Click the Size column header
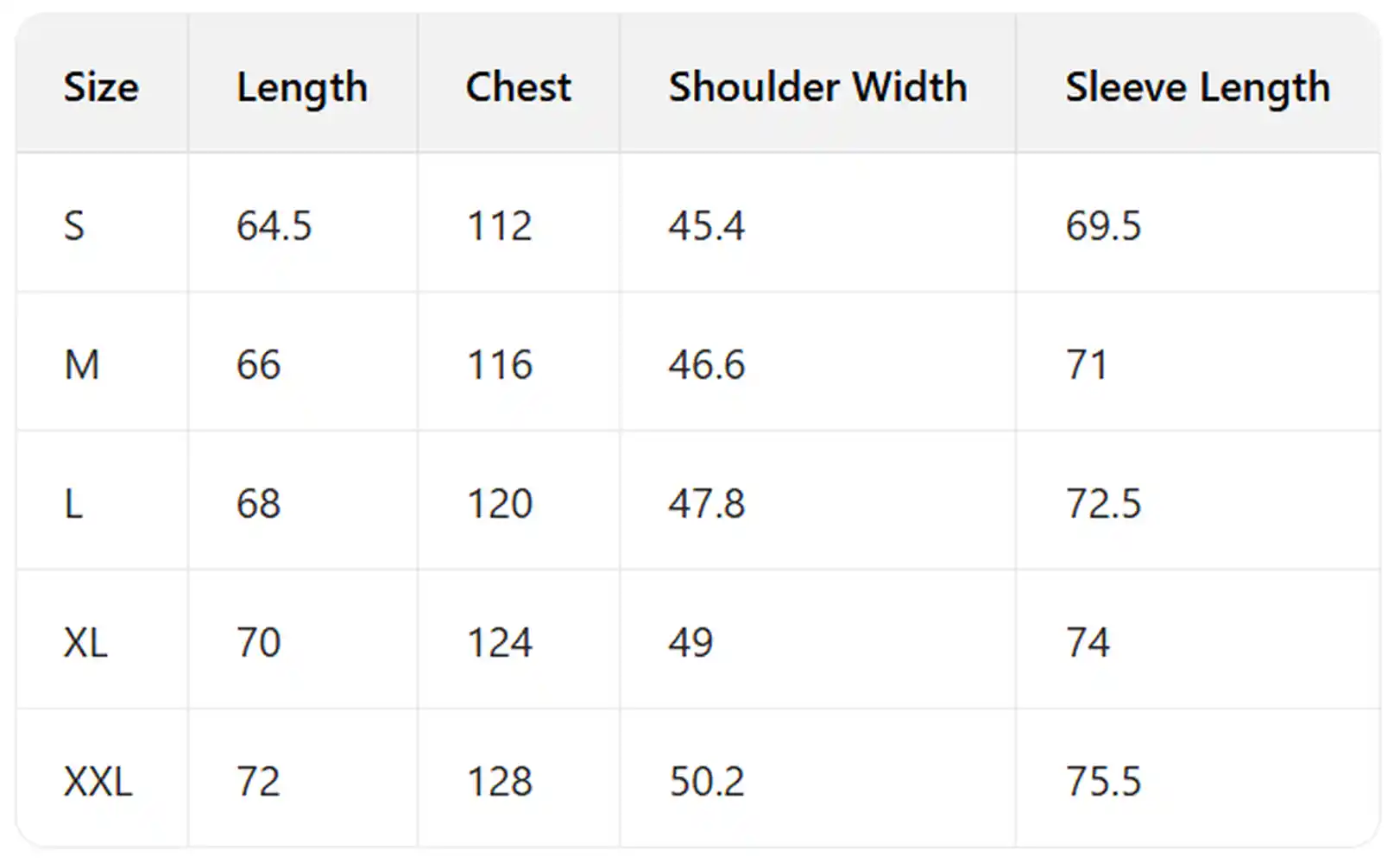The width and height of the screenshot is (1400, 863). click(x=101, y=87)
